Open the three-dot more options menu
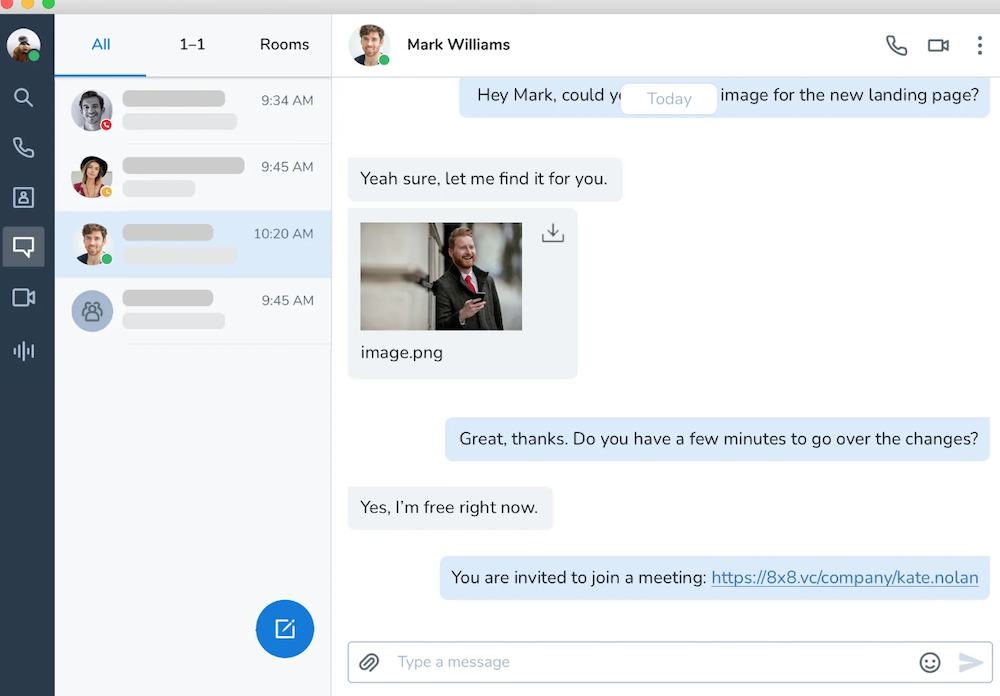 pyautogui.click(x=980, y=45)
